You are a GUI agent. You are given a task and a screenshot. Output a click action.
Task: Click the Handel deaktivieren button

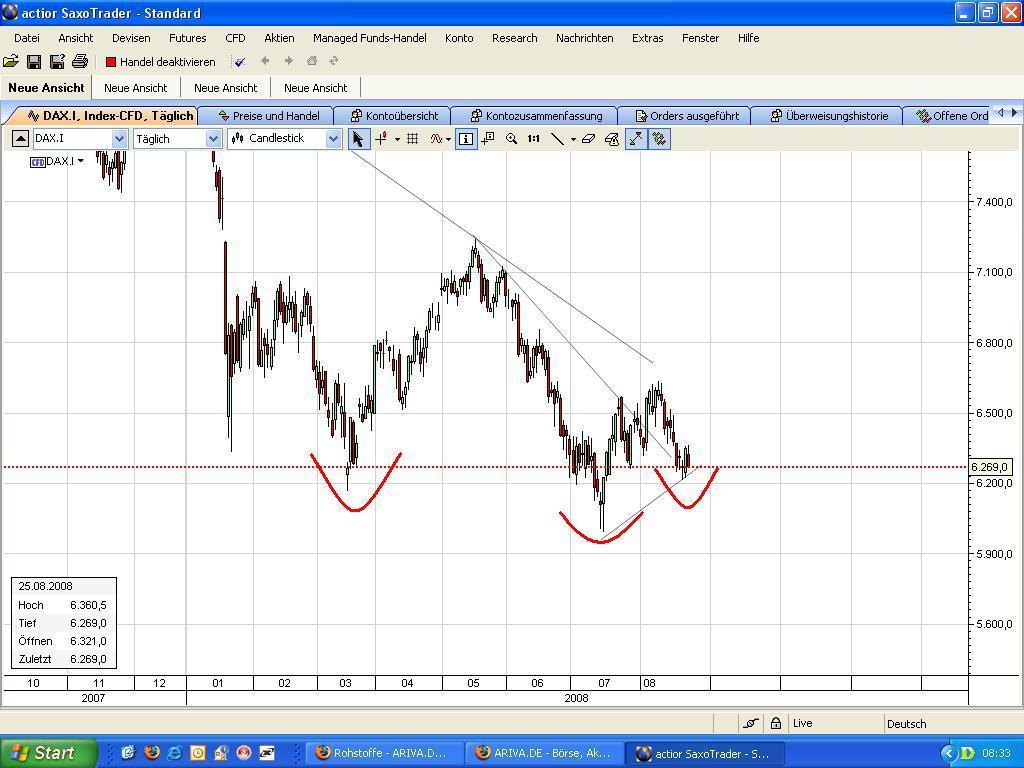pos(161,62)
